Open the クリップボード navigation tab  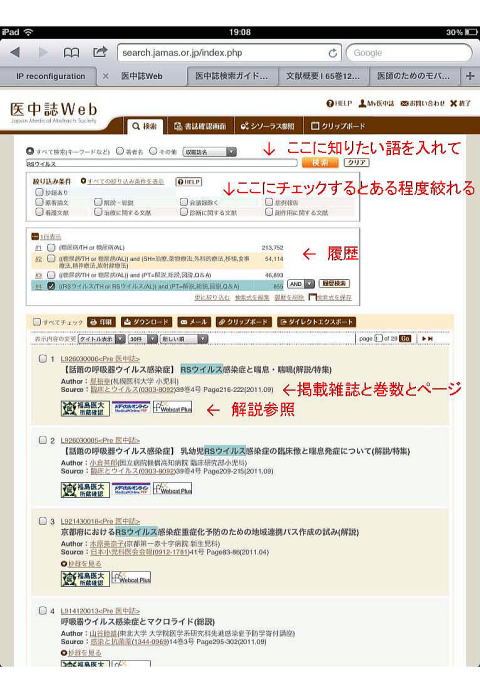pos(338,126)
